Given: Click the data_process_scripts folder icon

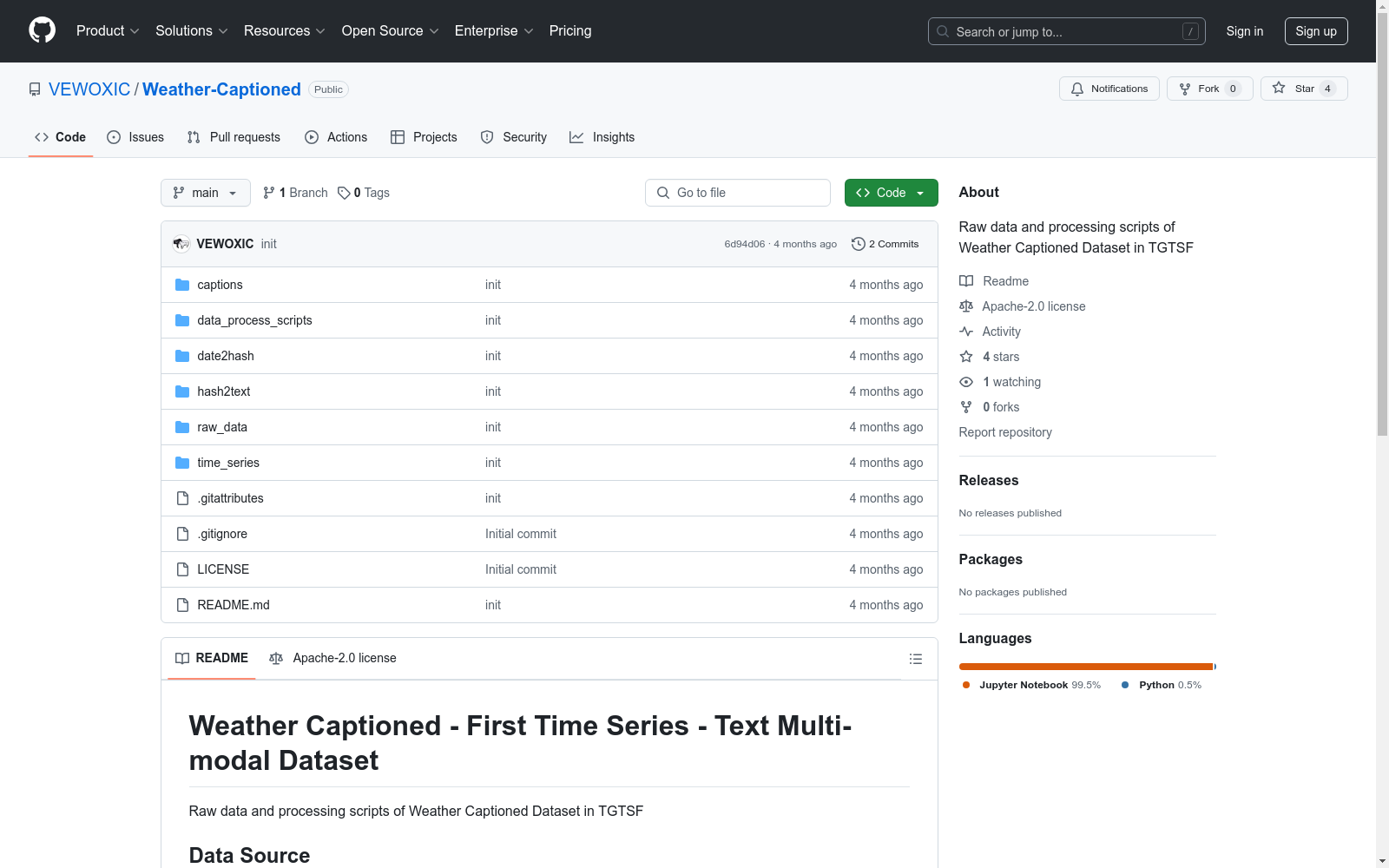Looking at the screenshot, I should point(182,320).
